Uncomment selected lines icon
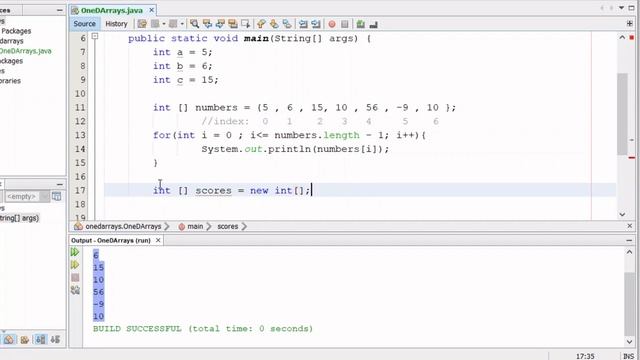The image size is (640, 360). [x=373, y=24]
